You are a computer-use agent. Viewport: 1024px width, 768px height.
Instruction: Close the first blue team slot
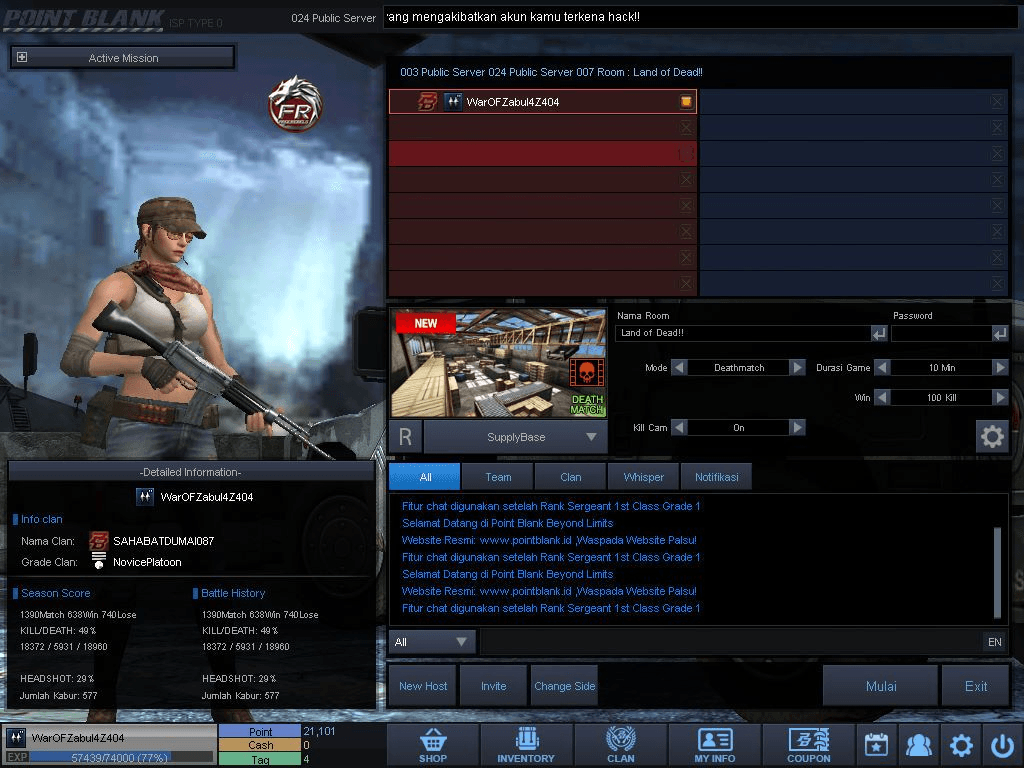click(997, 101)
